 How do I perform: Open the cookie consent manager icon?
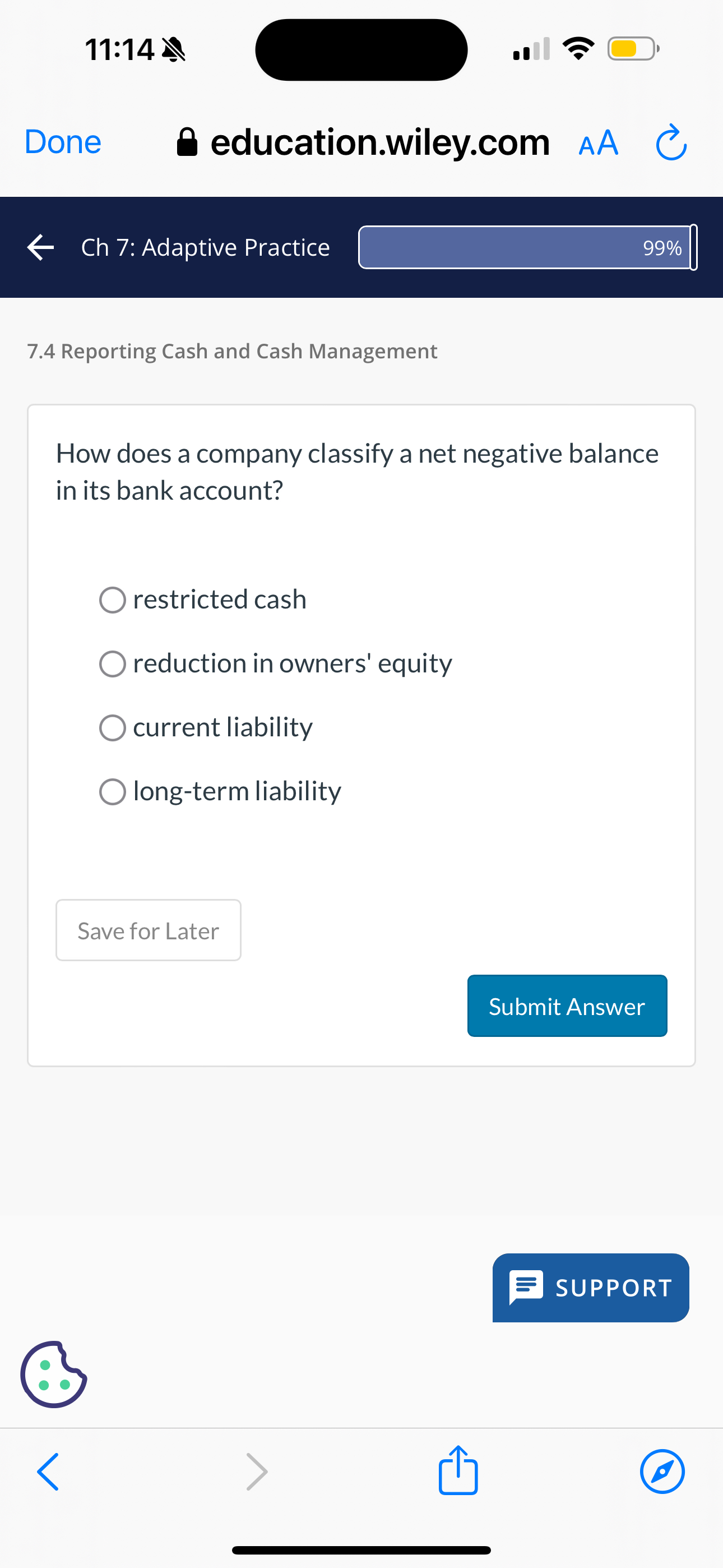pos(54,1373)
